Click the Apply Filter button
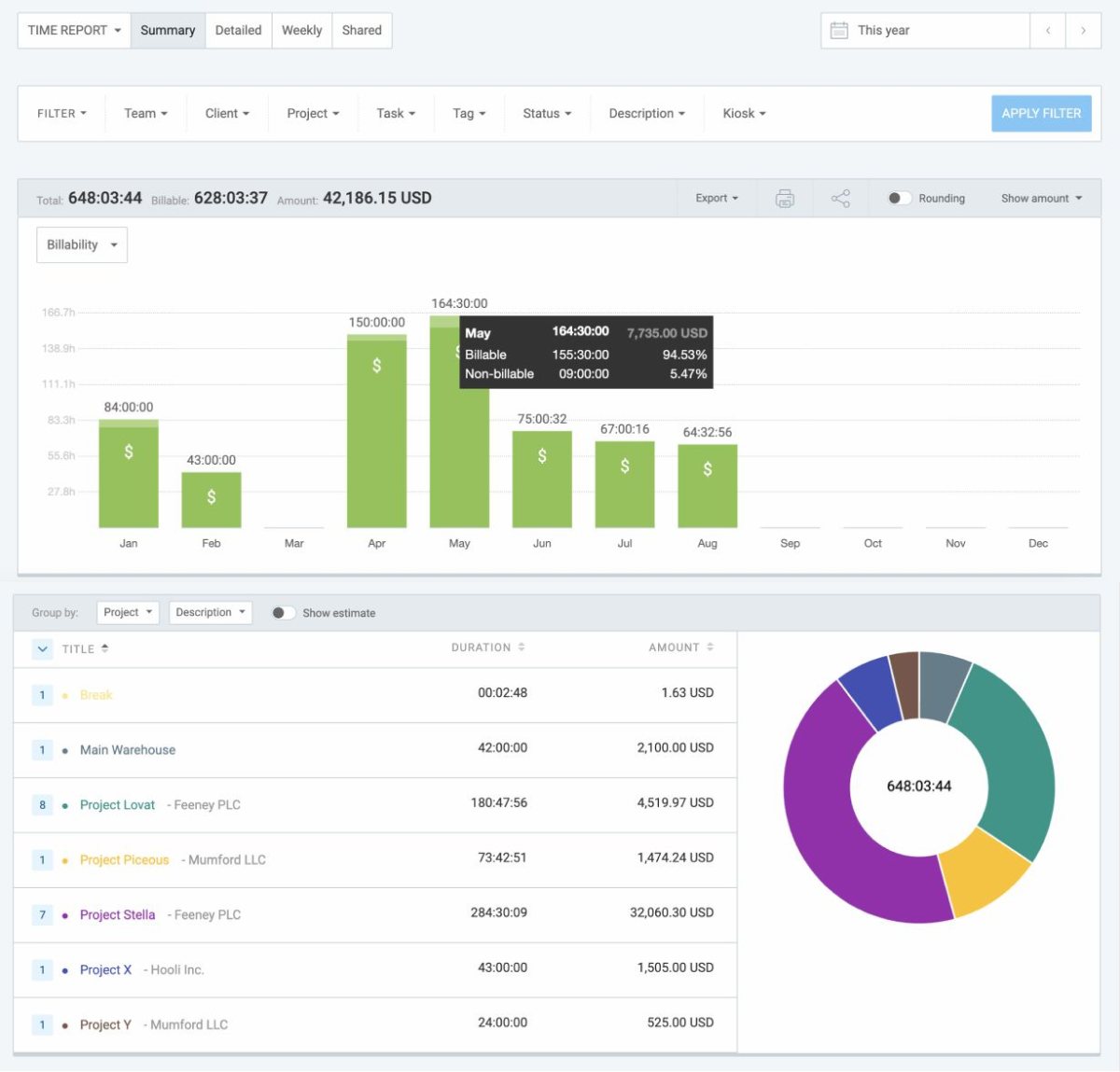This screenshot has height=1072, width=1120. [x=1041, y=114]
